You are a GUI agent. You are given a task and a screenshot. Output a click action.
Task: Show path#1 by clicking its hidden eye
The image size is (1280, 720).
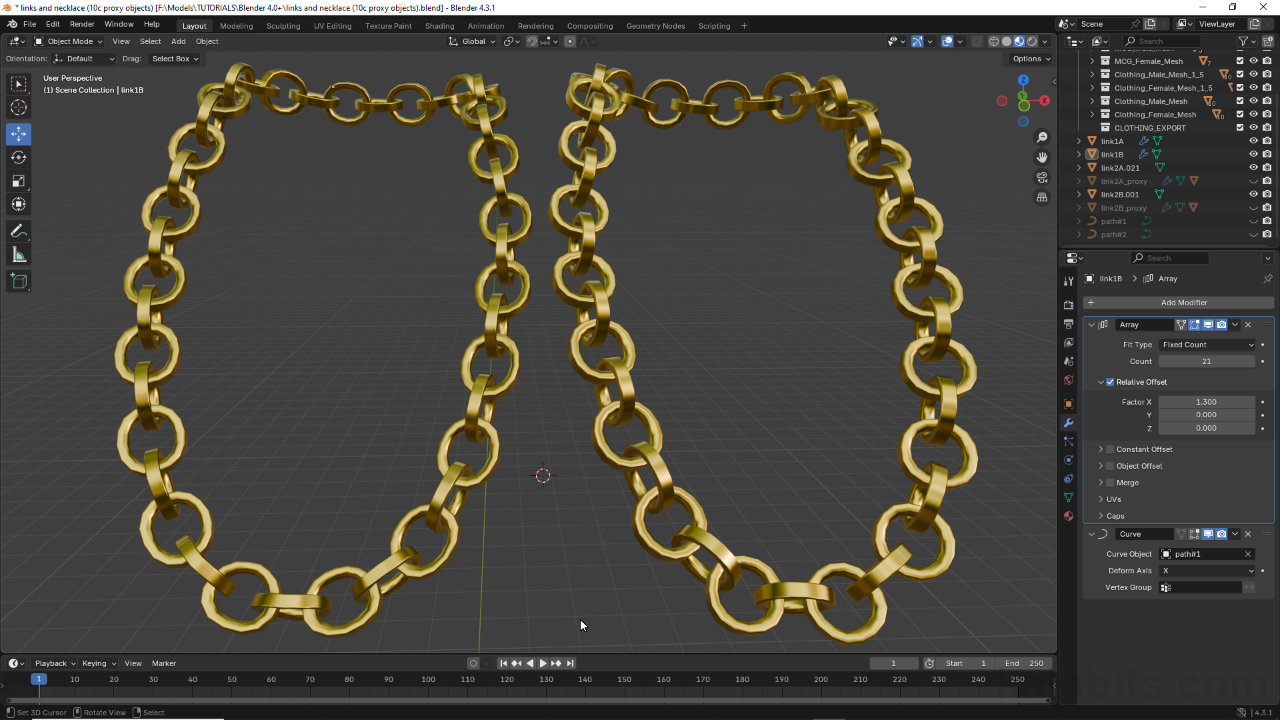coord(1253,221)
